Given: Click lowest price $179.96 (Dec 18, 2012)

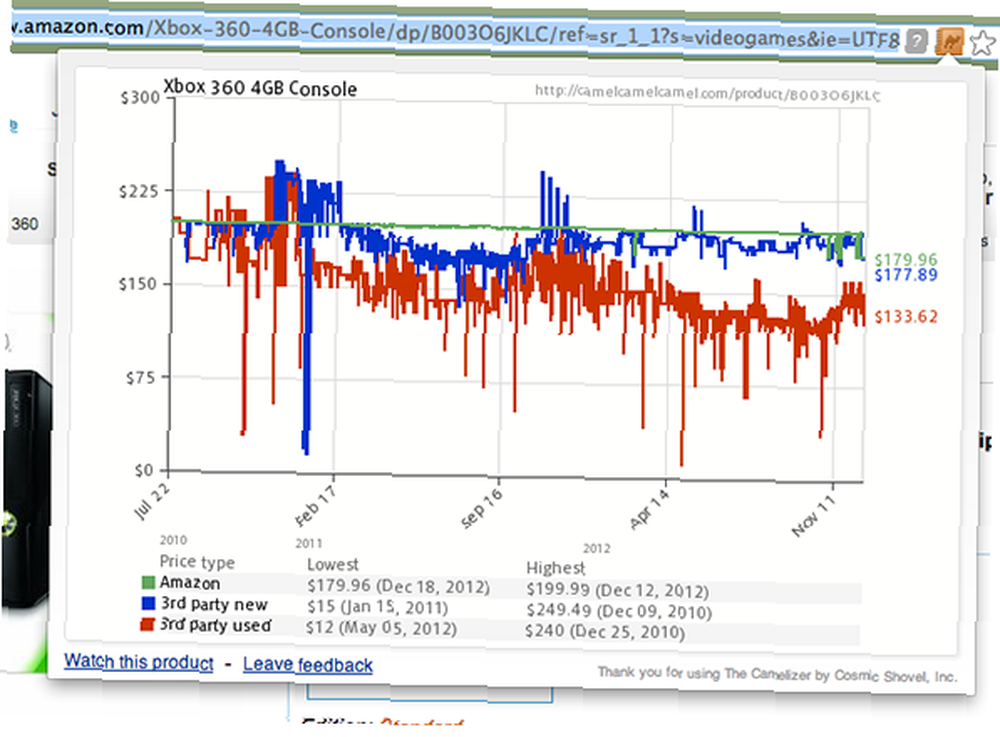Looking at the screenshot, I should 398,586.
